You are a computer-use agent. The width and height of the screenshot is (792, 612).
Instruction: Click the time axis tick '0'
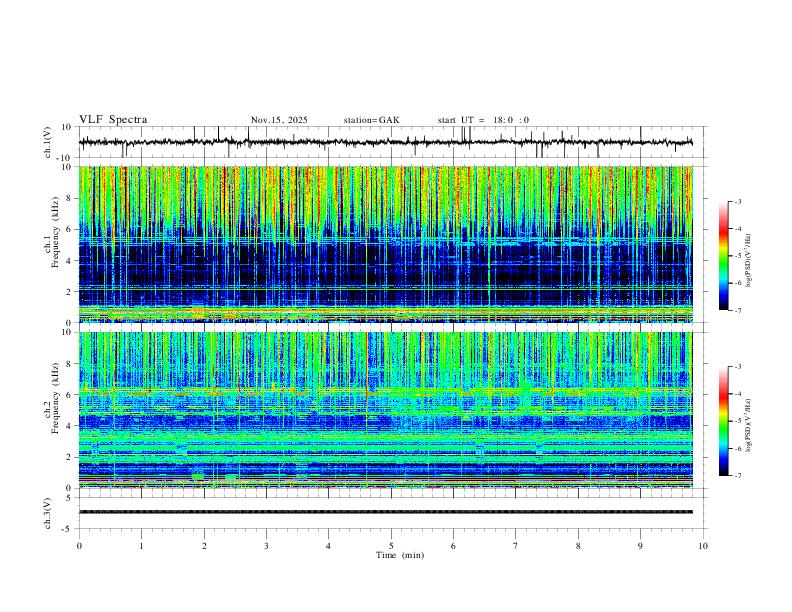pos(79,546)
